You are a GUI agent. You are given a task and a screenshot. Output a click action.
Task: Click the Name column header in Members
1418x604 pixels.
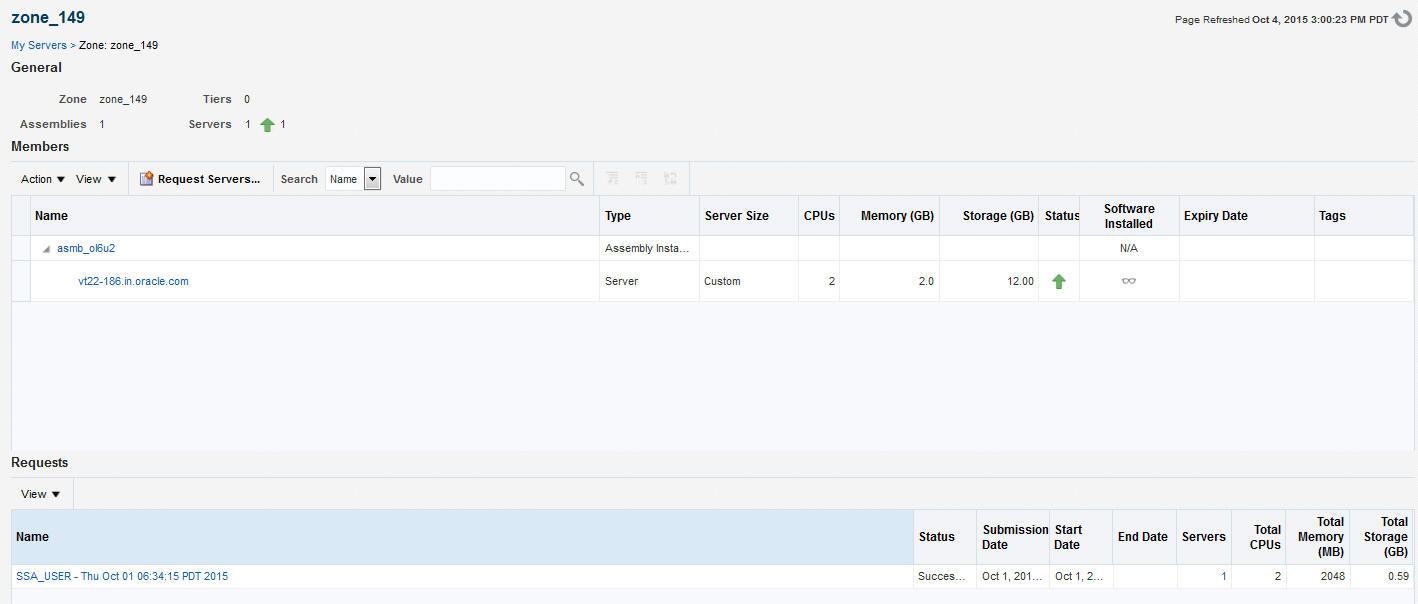tap(315, 216)
